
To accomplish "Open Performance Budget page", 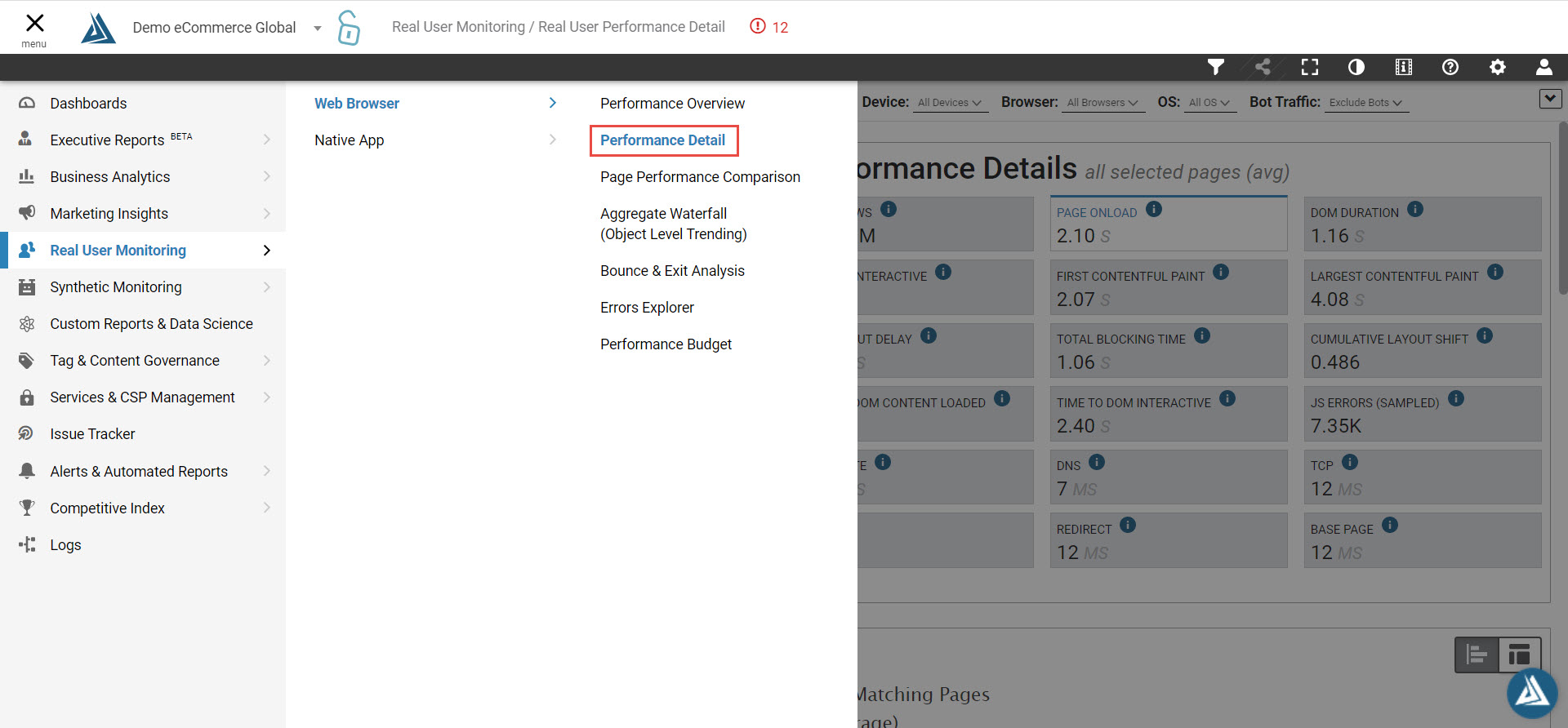I will pyautogui.click(x=666, y=344).
